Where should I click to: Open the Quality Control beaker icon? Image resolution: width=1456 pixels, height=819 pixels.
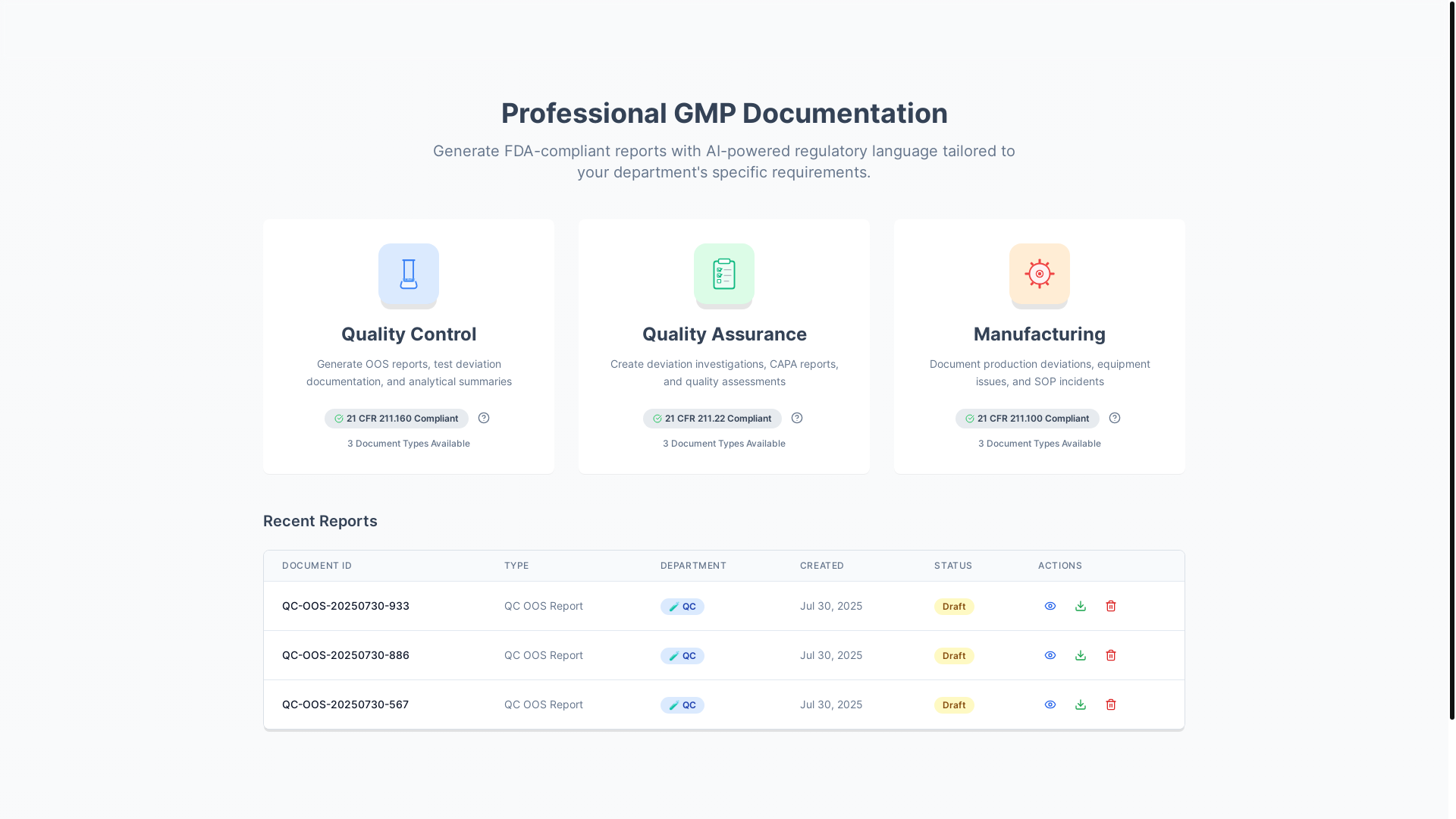pyautogui.click(x=409, y=274)
